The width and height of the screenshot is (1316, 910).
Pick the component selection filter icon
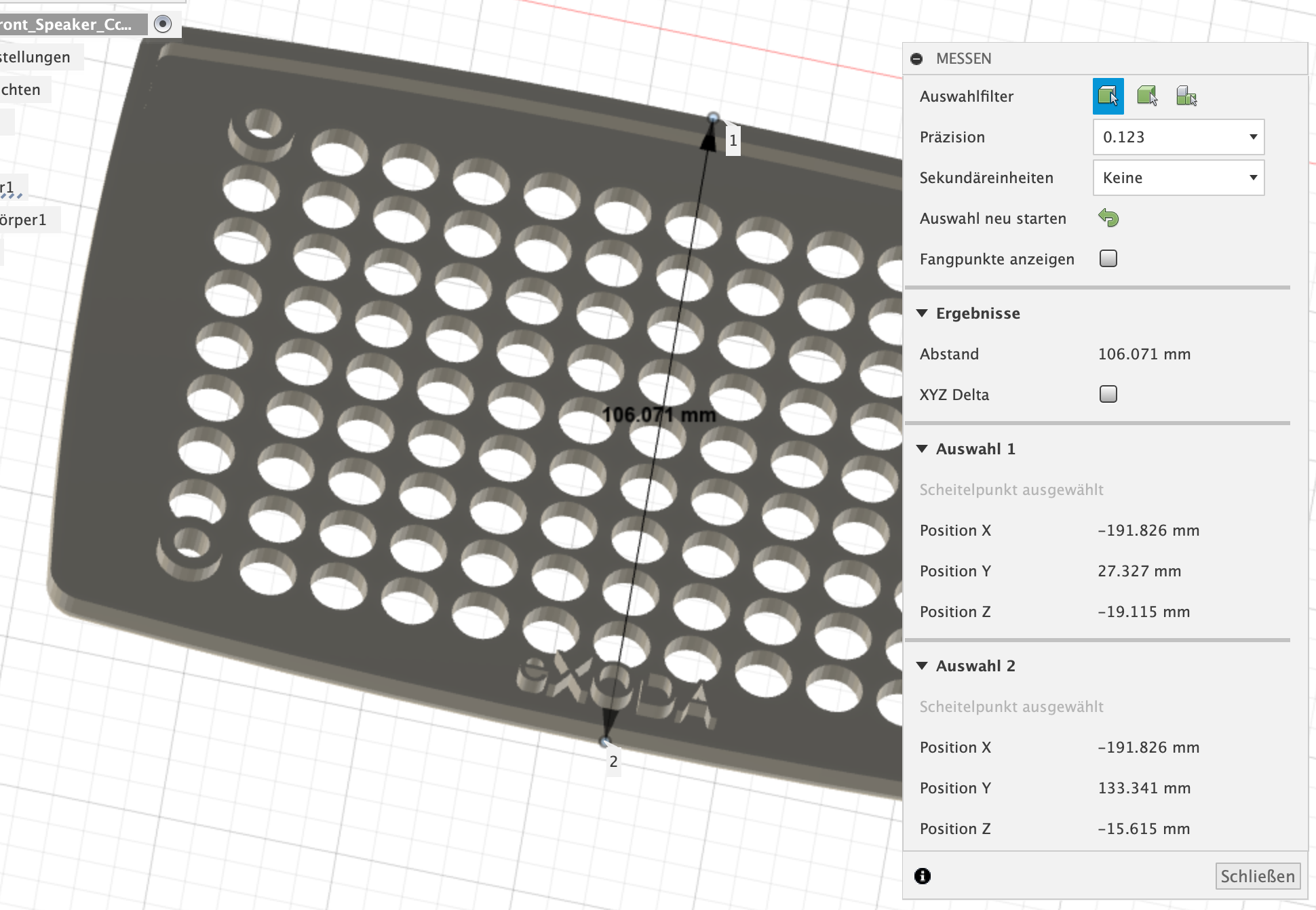coord(1186,96)
